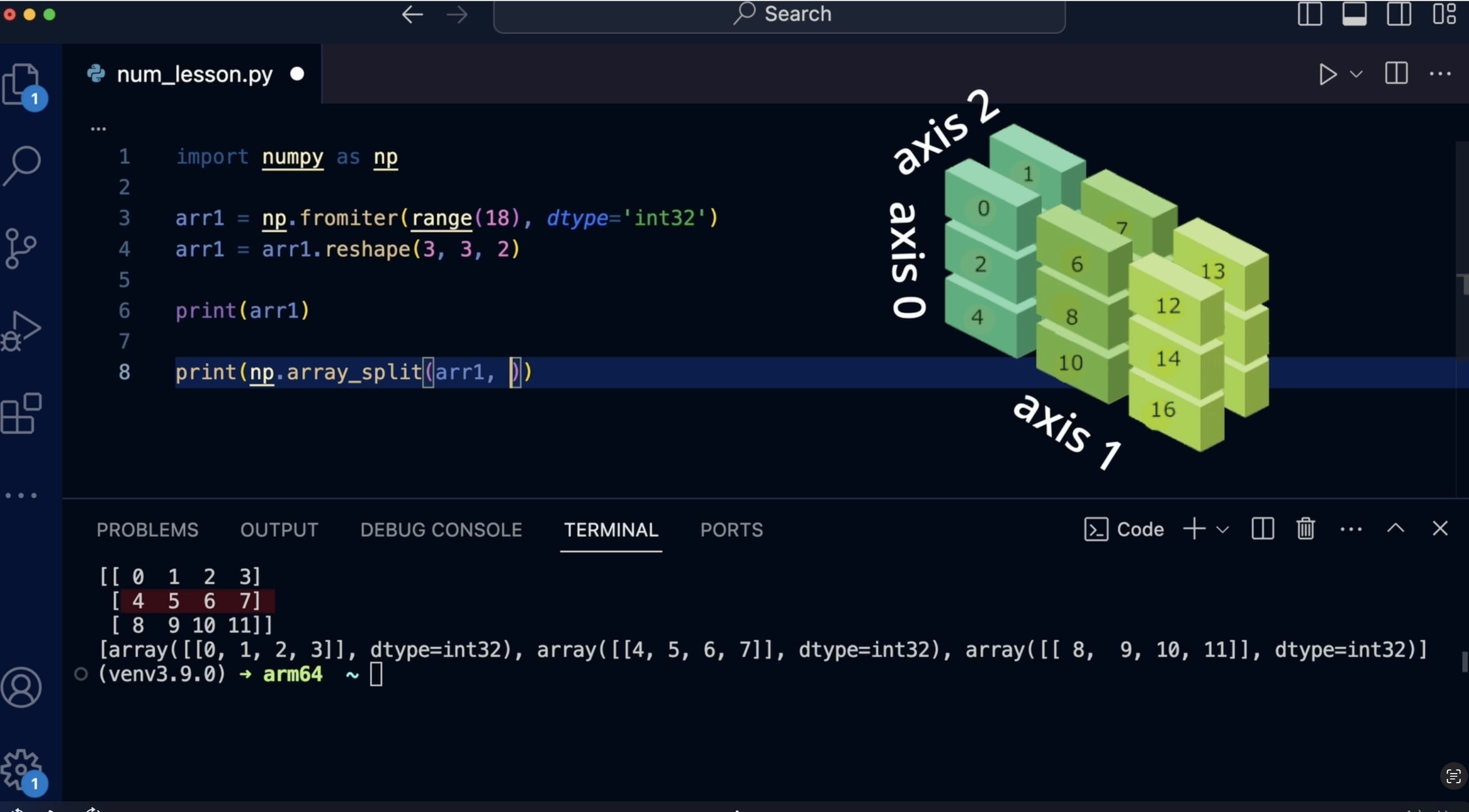This screenshot has width=1469, height=812.
Task: Open editor more actions menu
Action: coord(1441,74)
